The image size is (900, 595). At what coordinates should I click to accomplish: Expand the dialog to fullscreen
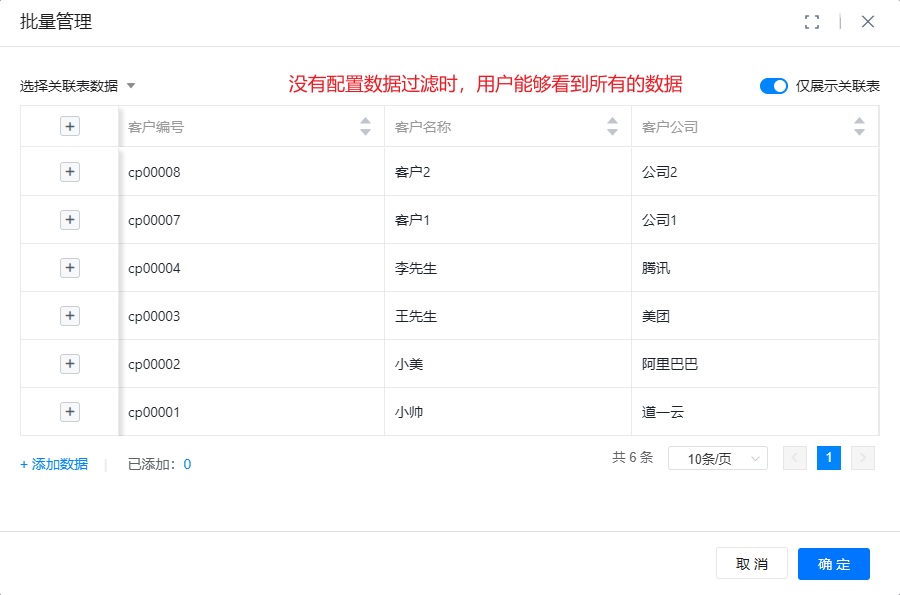[812, 22]
